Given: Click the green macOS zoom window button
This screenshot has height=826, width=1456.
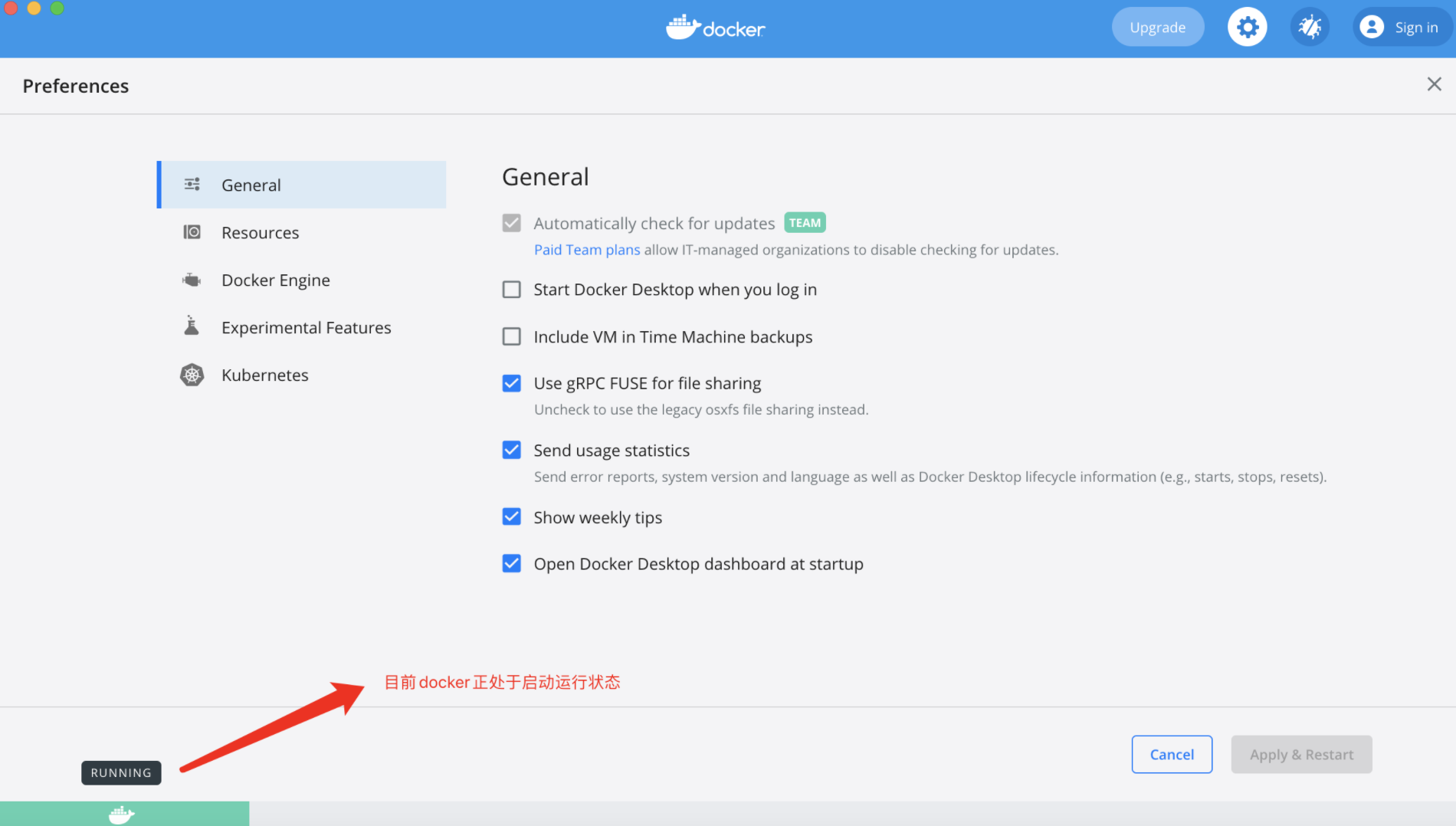Looking at the screenshot, I should [x=57, y=8].
